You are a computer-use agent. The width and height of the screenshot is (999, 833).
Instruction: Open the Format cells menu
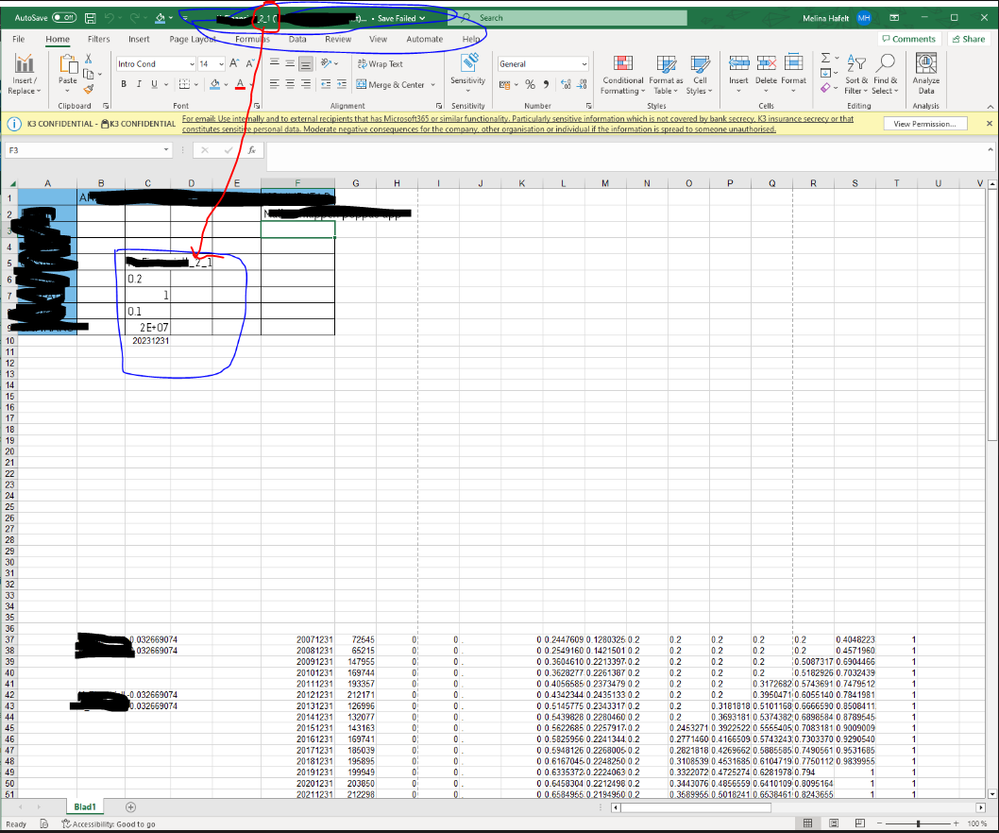tap(794, 73)
